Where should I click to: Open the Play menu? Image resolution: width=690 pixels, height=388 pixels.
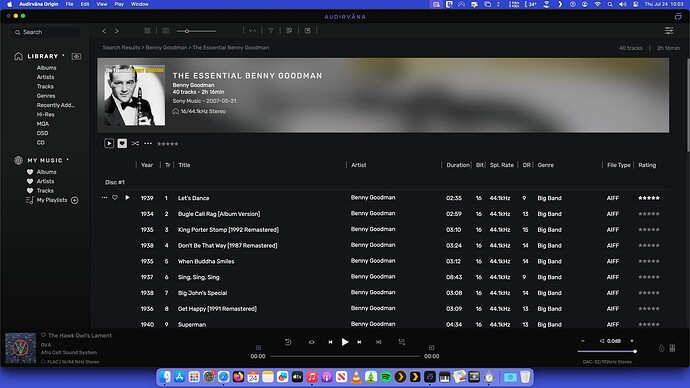point(119,4)
